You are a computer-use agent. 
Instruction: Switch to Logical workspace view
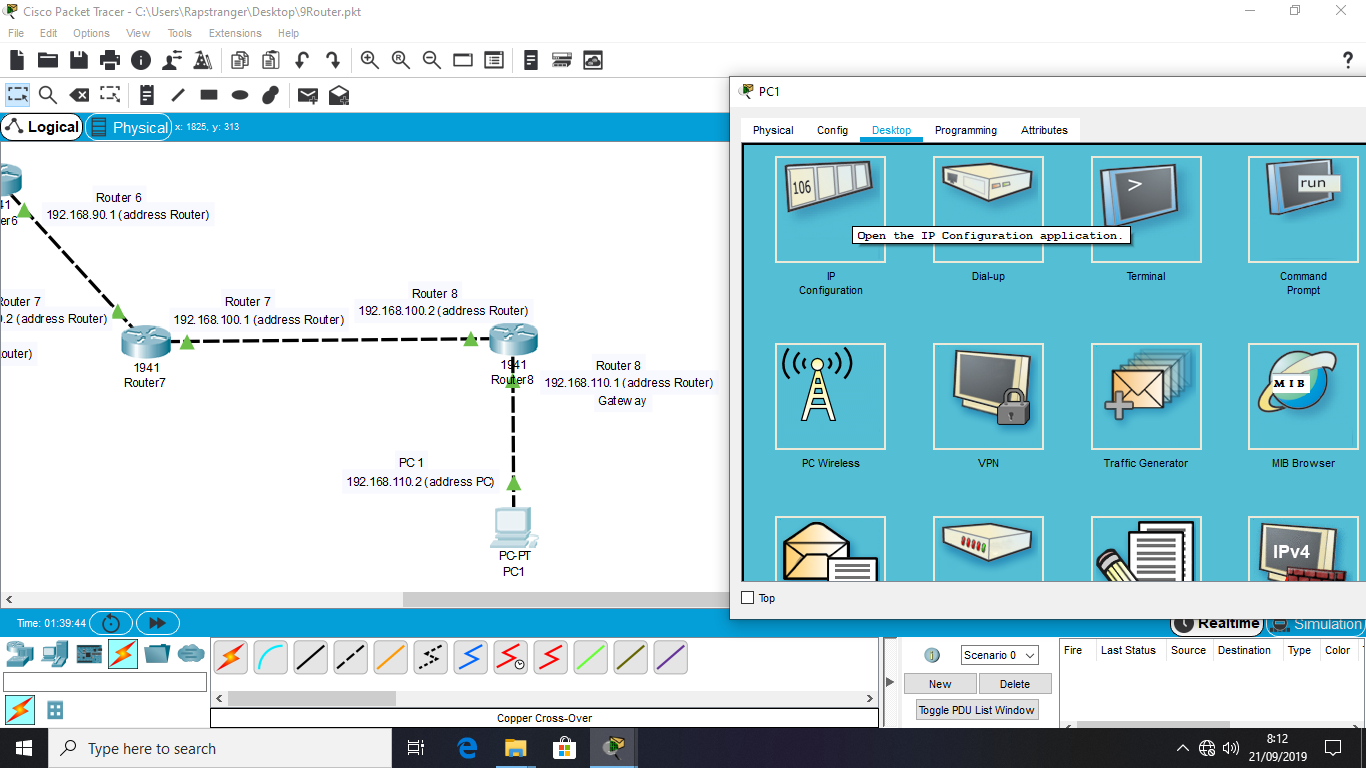42,127
